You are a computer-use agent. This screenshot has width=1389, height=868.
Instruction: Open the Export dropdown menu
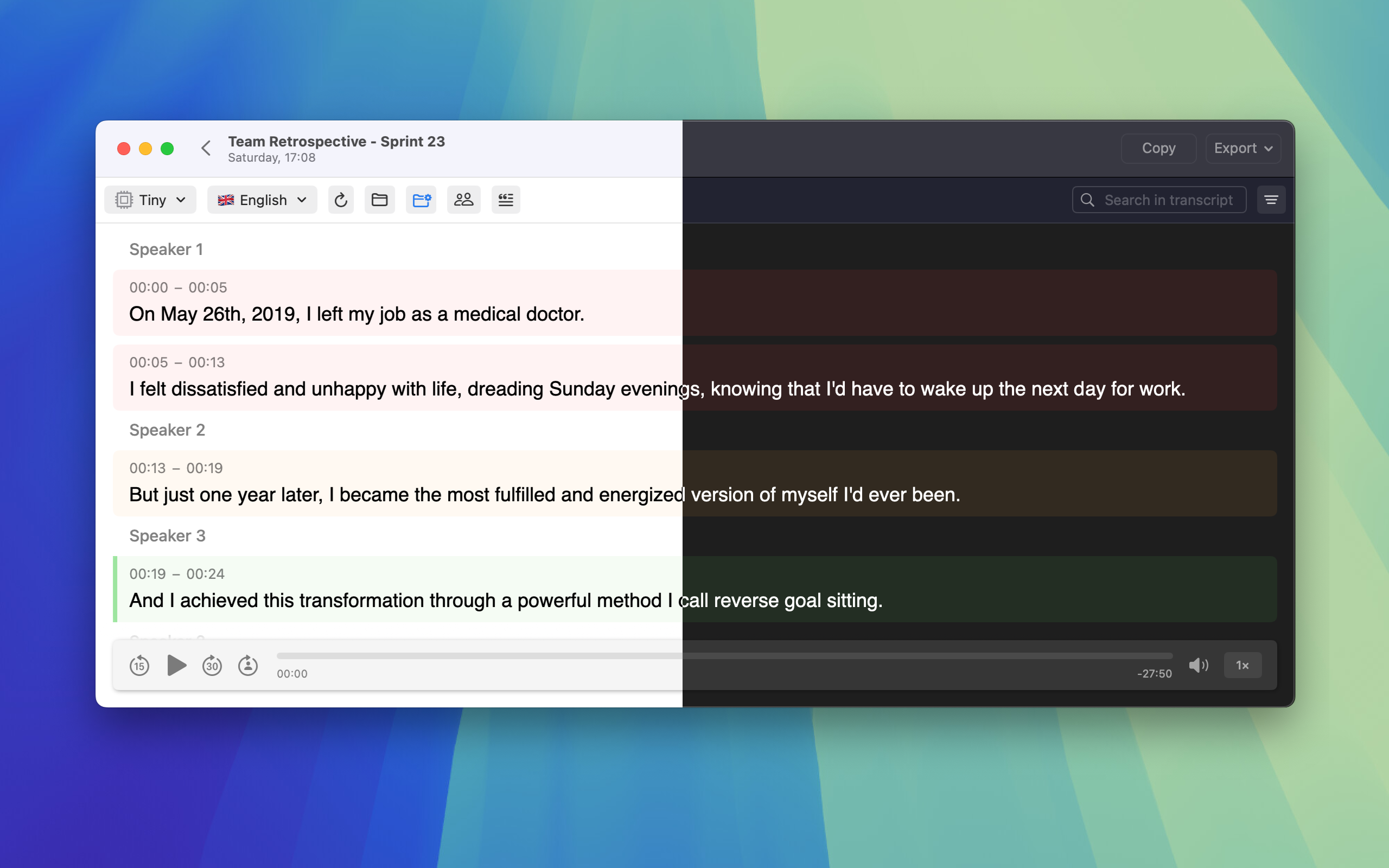1243,148
